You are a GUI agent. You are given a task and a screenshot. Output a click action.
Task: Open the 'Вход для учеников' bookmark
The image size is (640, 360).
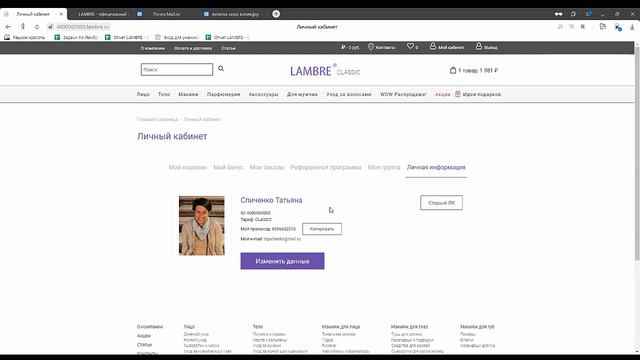(177, 37)
